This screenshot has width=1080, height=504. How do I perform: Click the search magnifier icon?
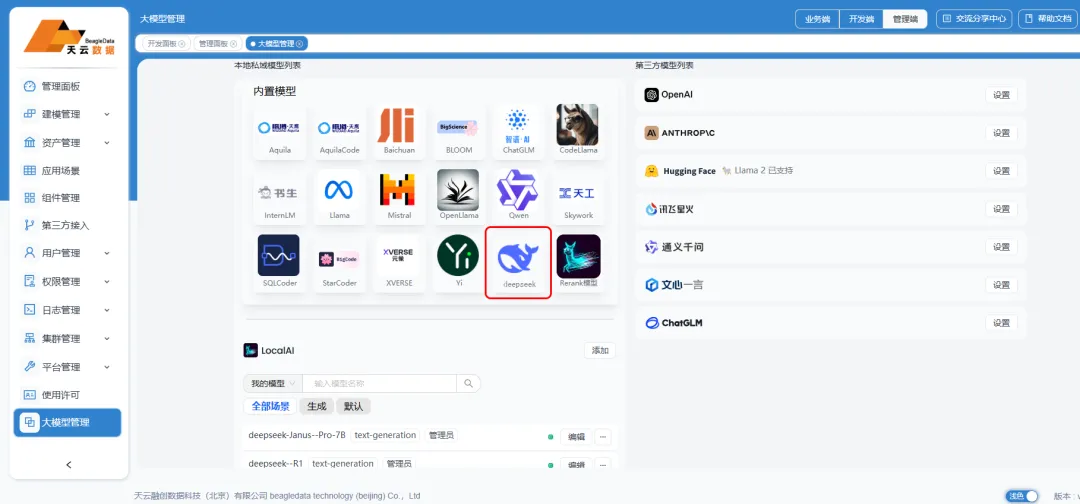click(468, 384)
